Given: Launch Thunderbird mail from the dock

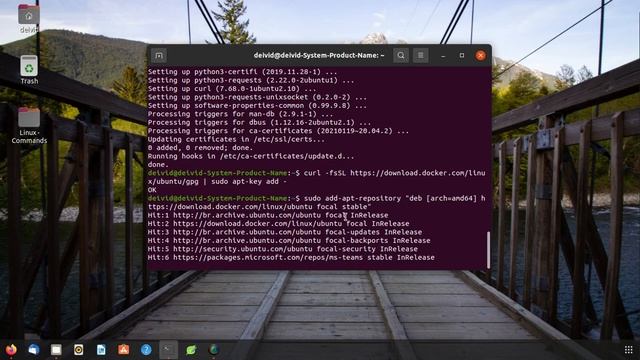Looking at the screenshot, I should tap(34, 349).
